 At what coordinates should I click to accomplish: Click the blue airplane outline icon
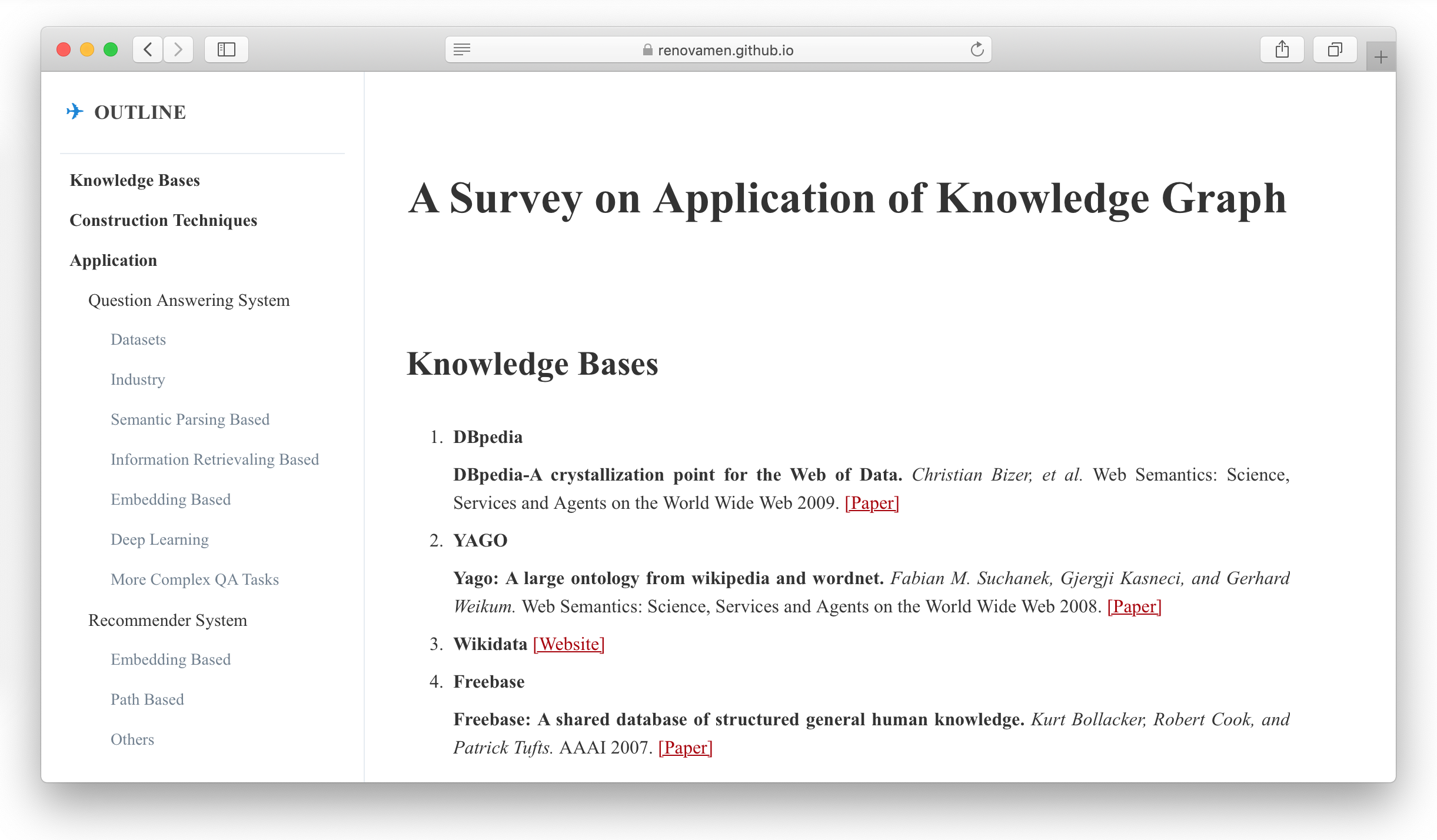tap(75, 111)
